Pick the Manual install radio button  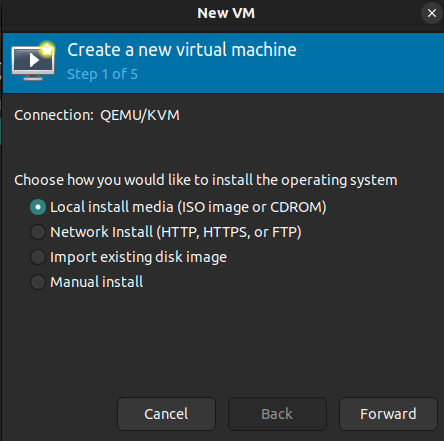pos(38,282)
